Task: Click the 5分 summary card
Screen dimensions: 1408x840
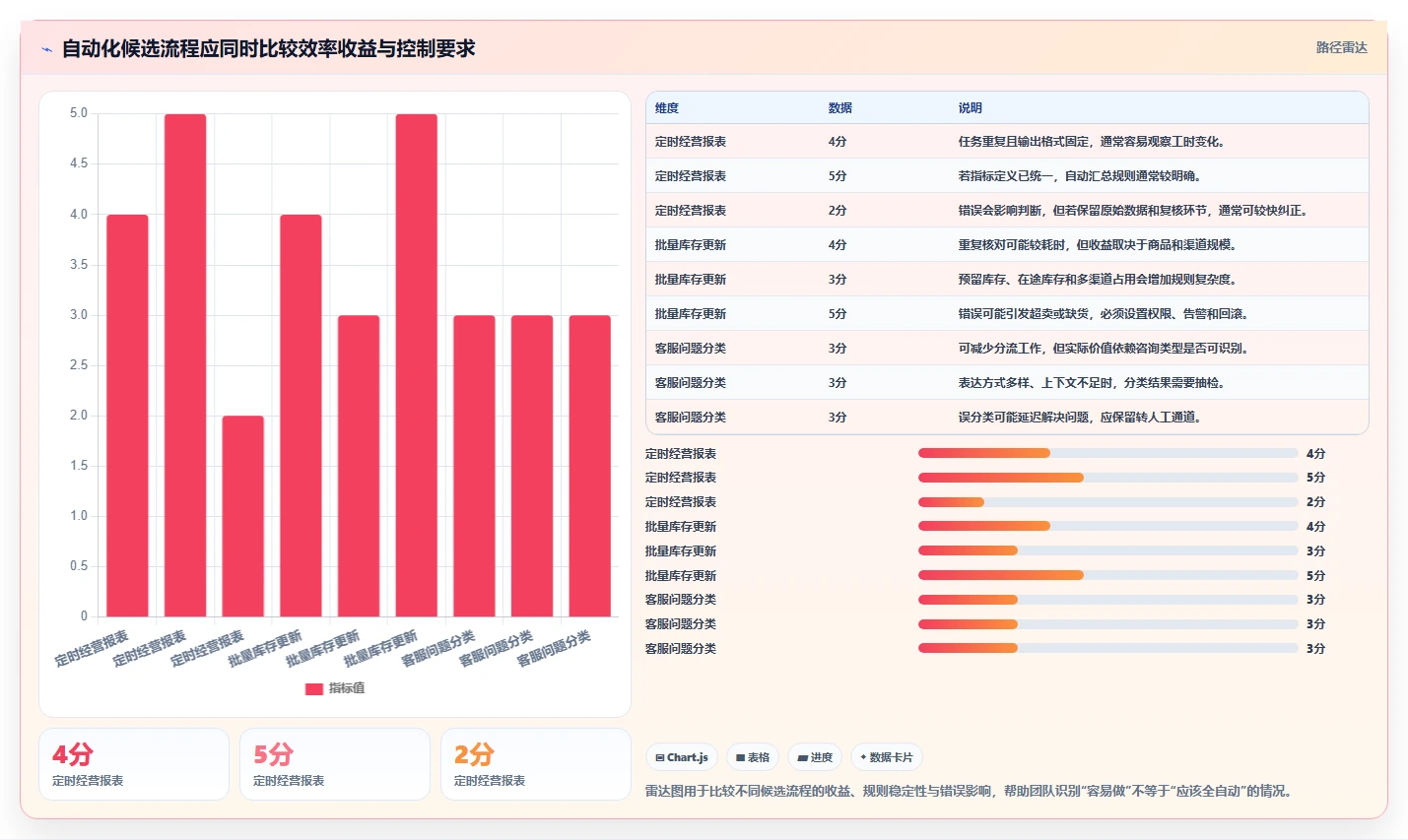Action: coord(335,764)
